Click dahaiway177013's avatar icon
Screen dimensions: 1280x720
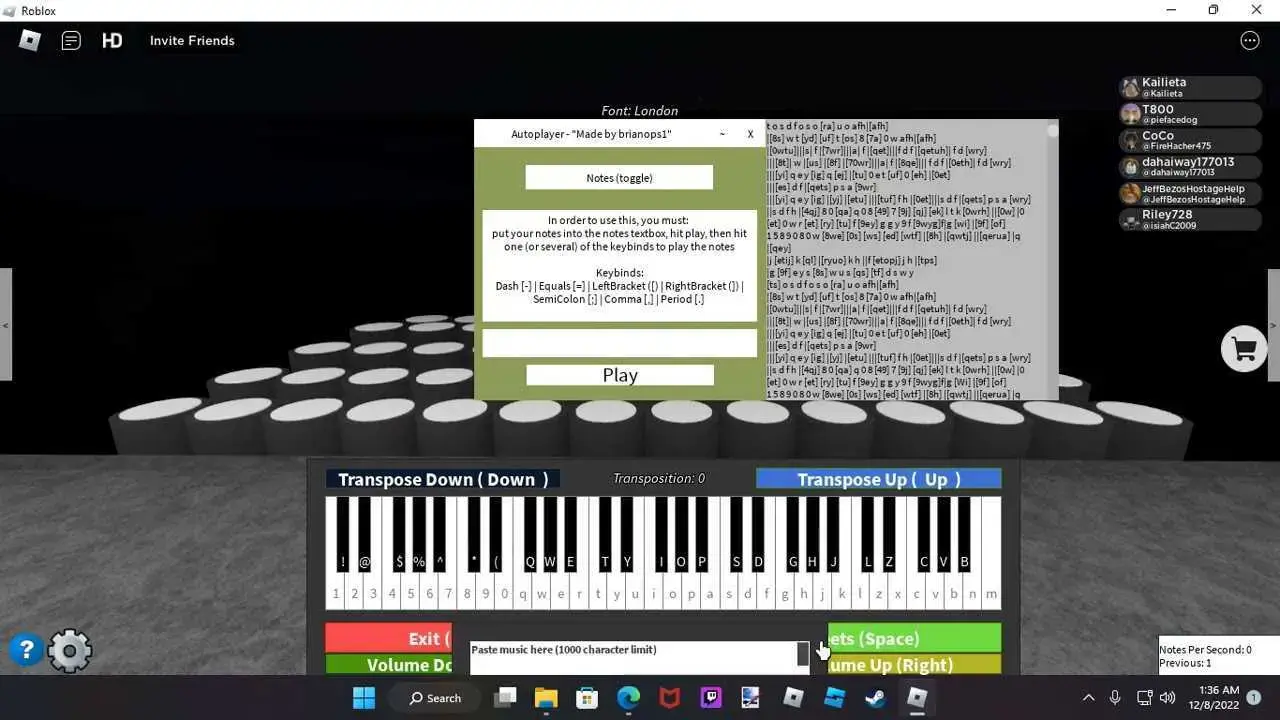[x=1130, y=166]
